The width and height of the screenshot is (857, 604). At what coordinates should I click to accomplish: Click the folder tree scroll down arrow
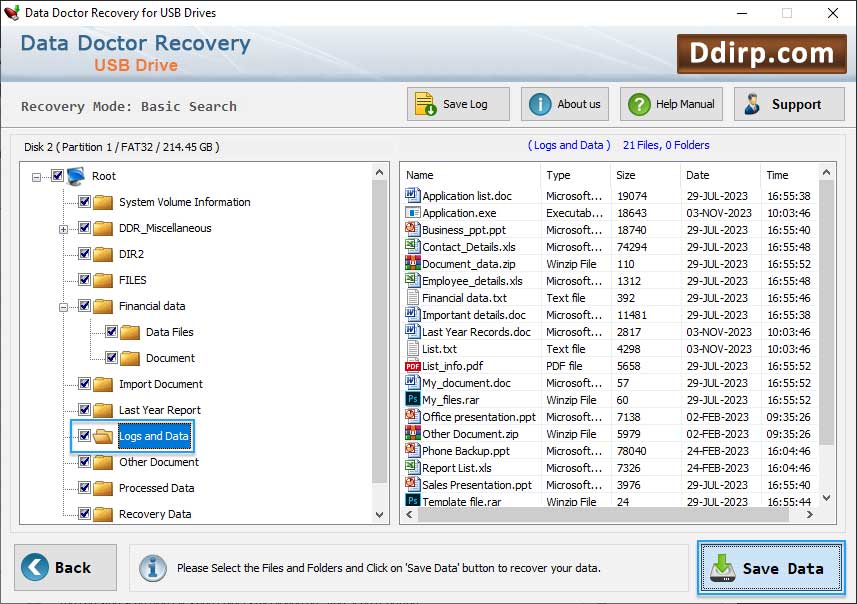pyautogui.click(x=379, y=514)
